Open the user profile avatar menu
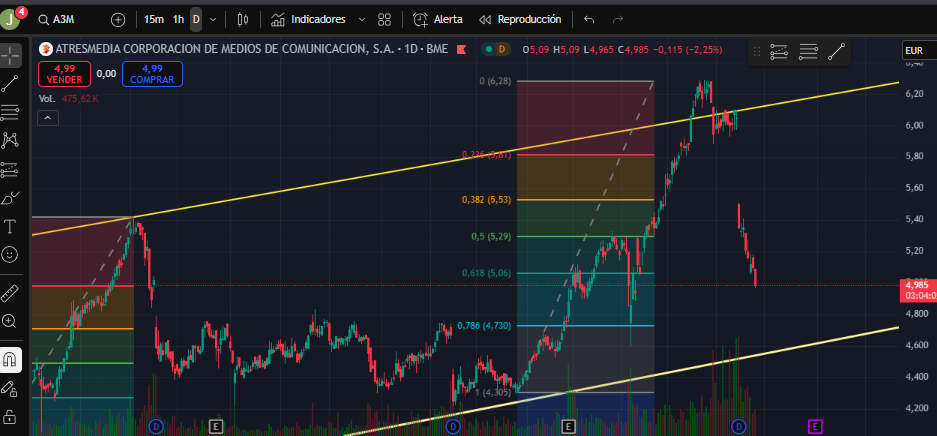The image size is (937, 436). 10,19
